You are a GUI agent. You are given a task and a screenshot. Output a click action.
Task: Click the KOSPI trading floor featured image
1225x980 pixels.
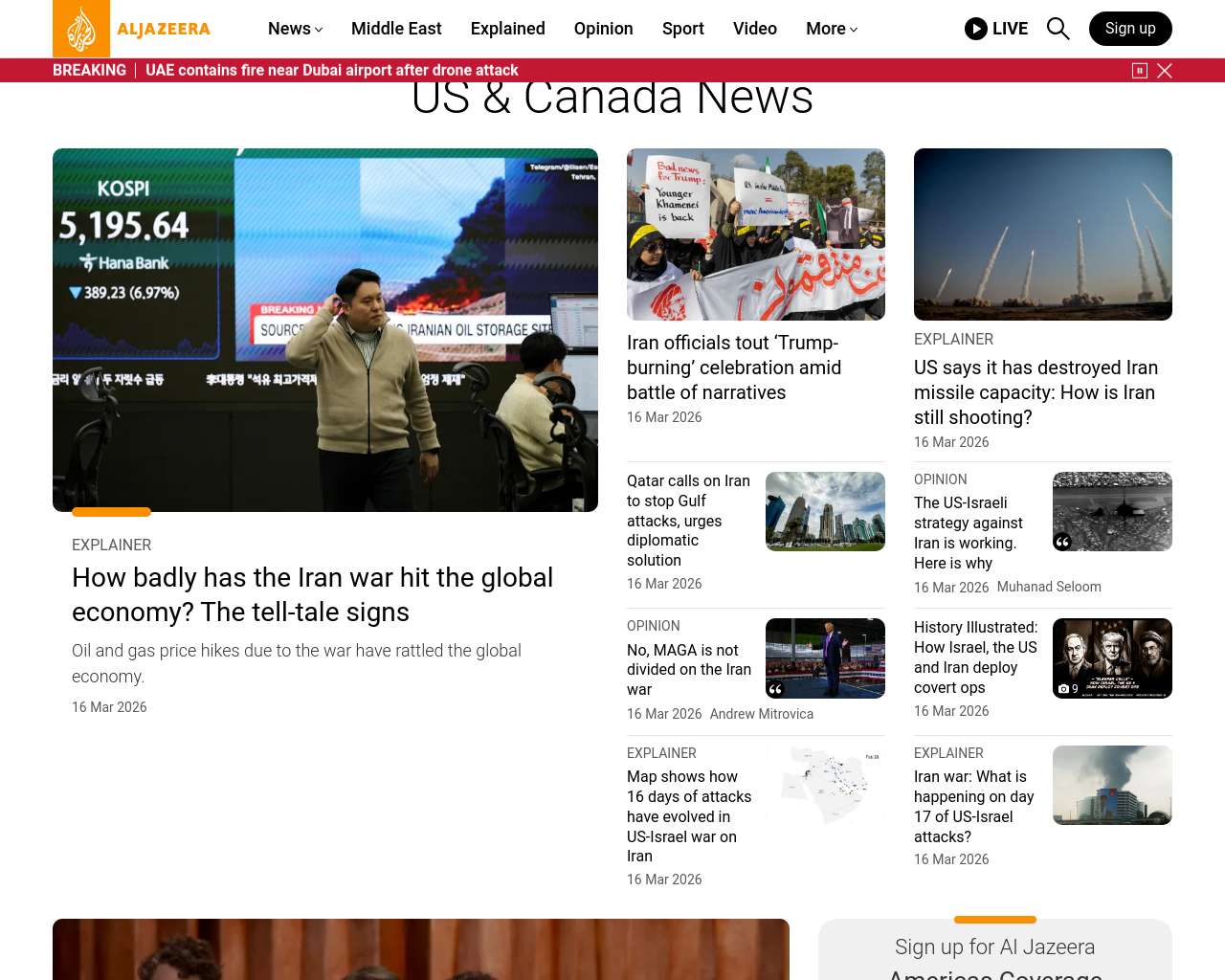tap(325, 329)
